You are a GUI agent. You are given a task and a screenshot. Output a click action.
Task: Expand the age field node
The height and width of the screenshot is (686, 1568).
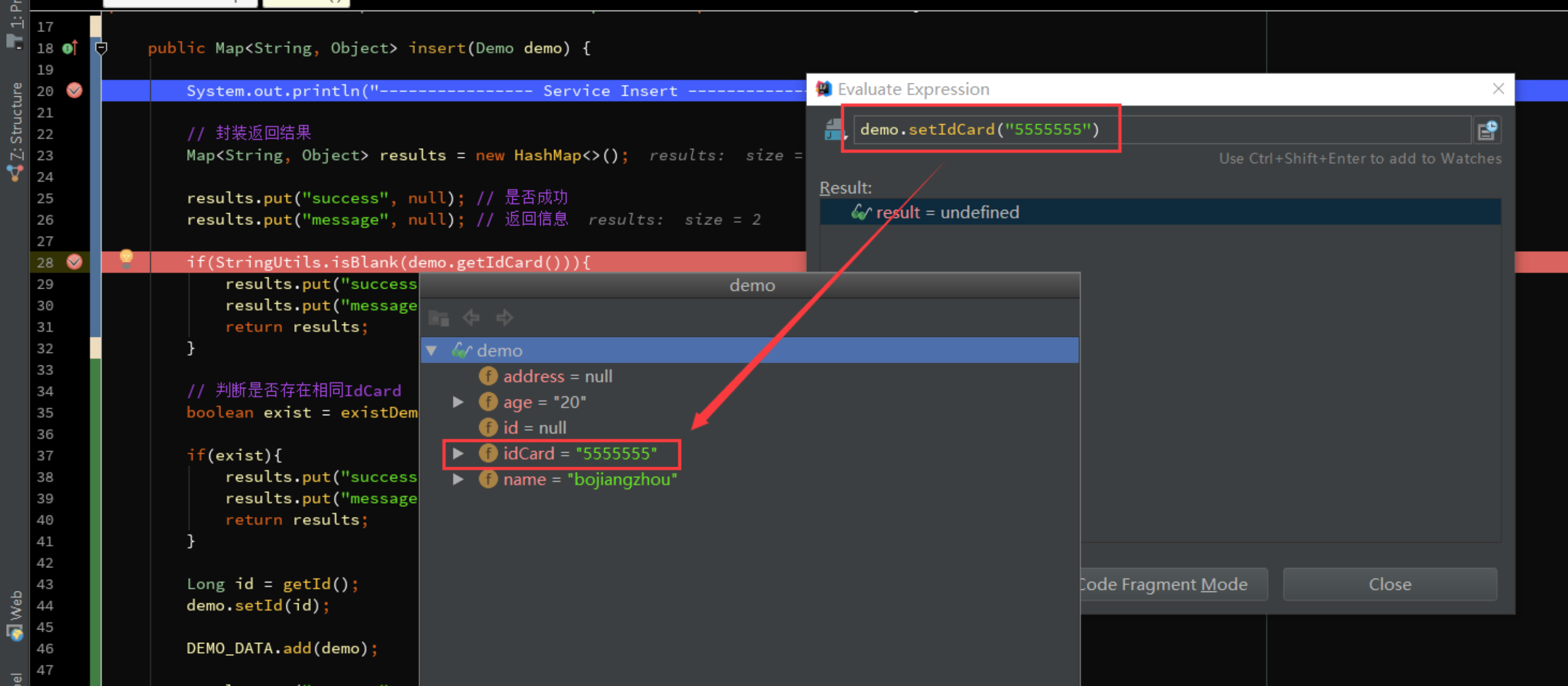pyautogui.click(x=459, y=402)
